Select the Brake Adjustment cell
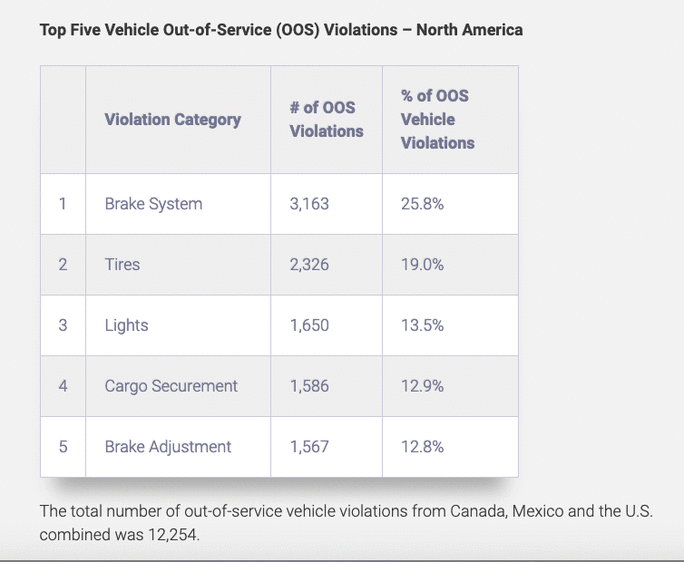684x562 pixels. [168, 447]
